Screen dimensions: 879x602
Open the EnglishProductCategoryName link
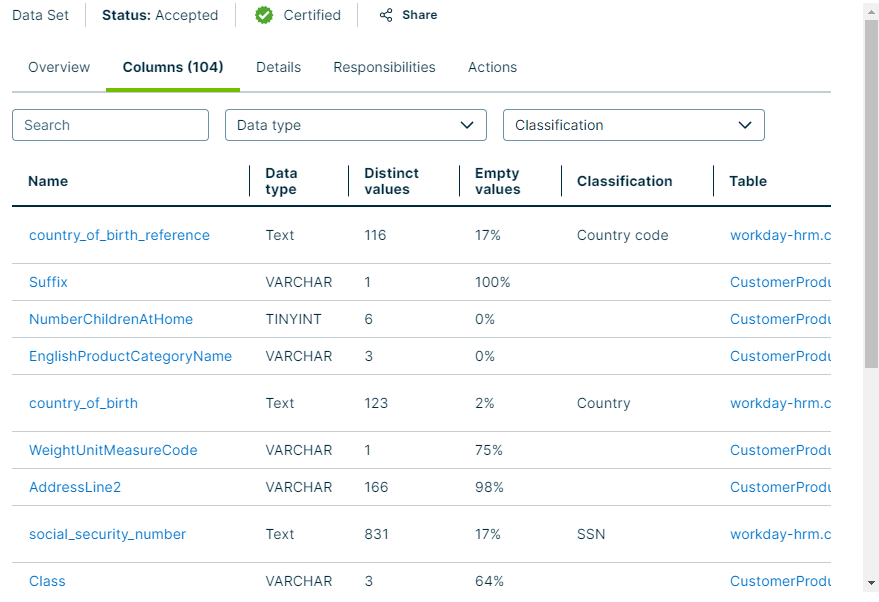tap(130, 356)
